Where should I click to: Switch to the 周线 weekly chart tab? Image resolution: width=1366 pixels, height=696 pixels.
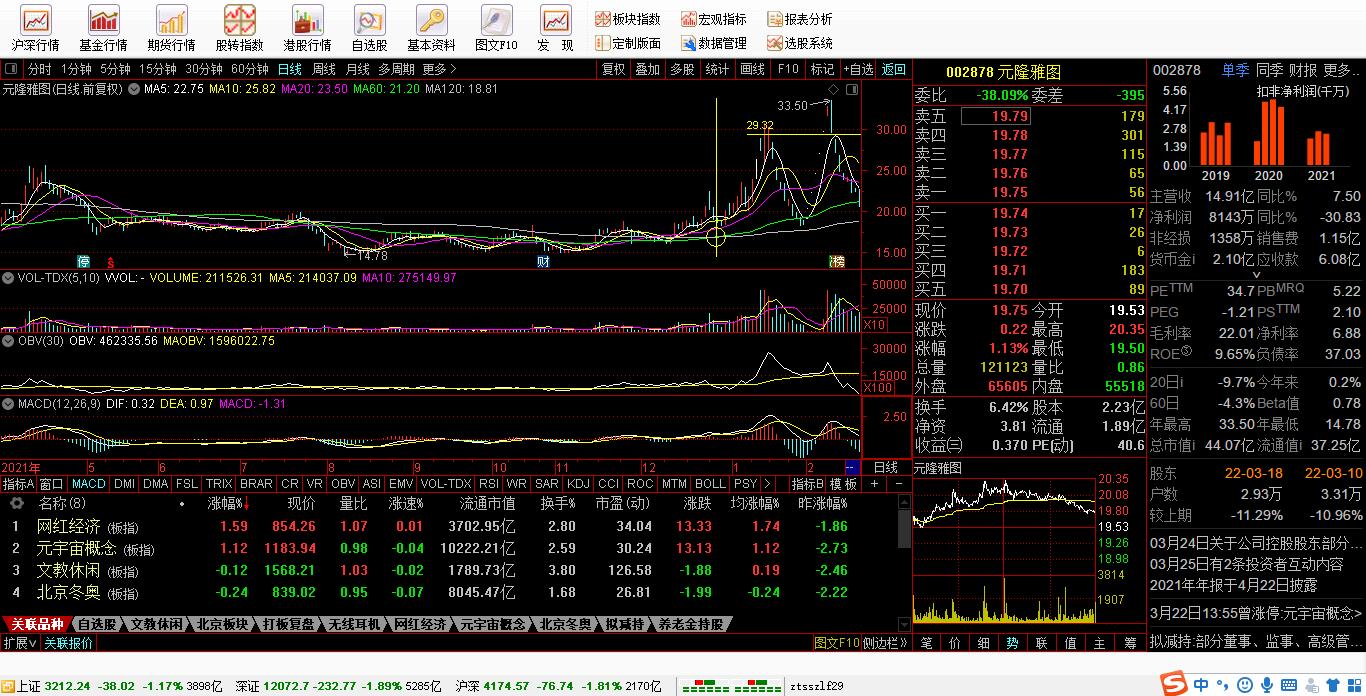point(324,69)
